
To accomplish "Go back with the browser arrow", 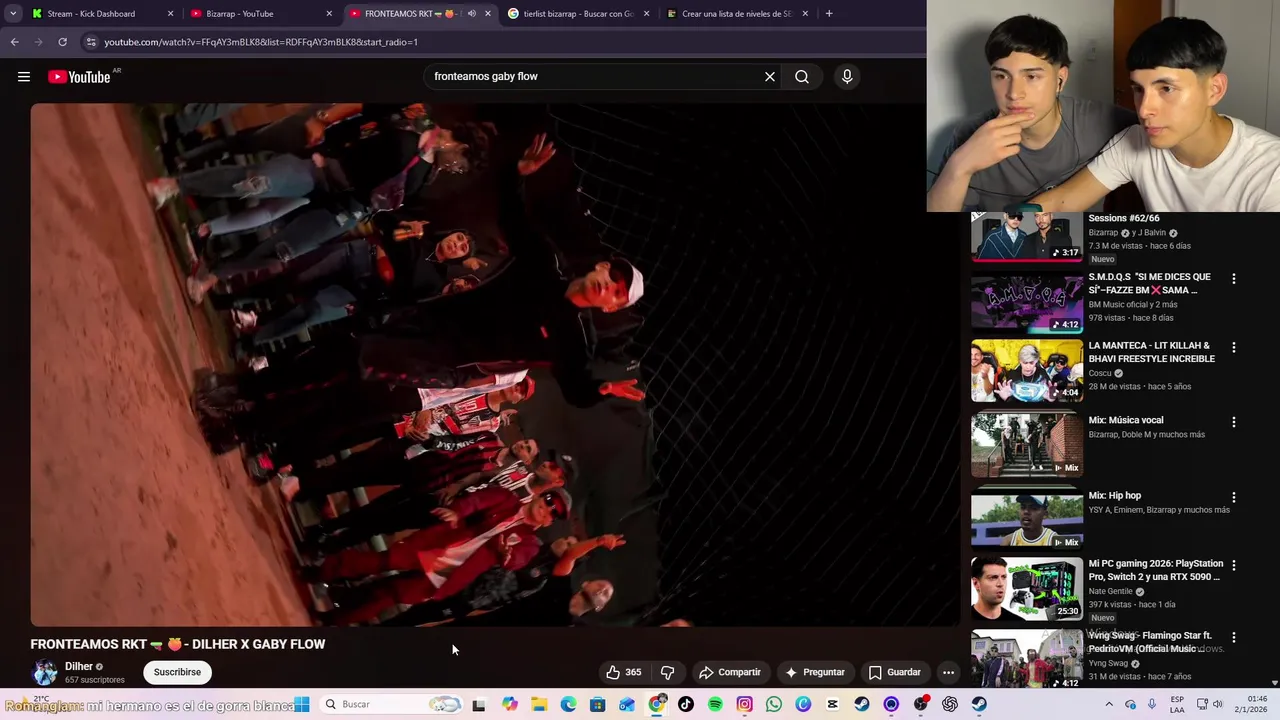I will [x=14, y=42].
